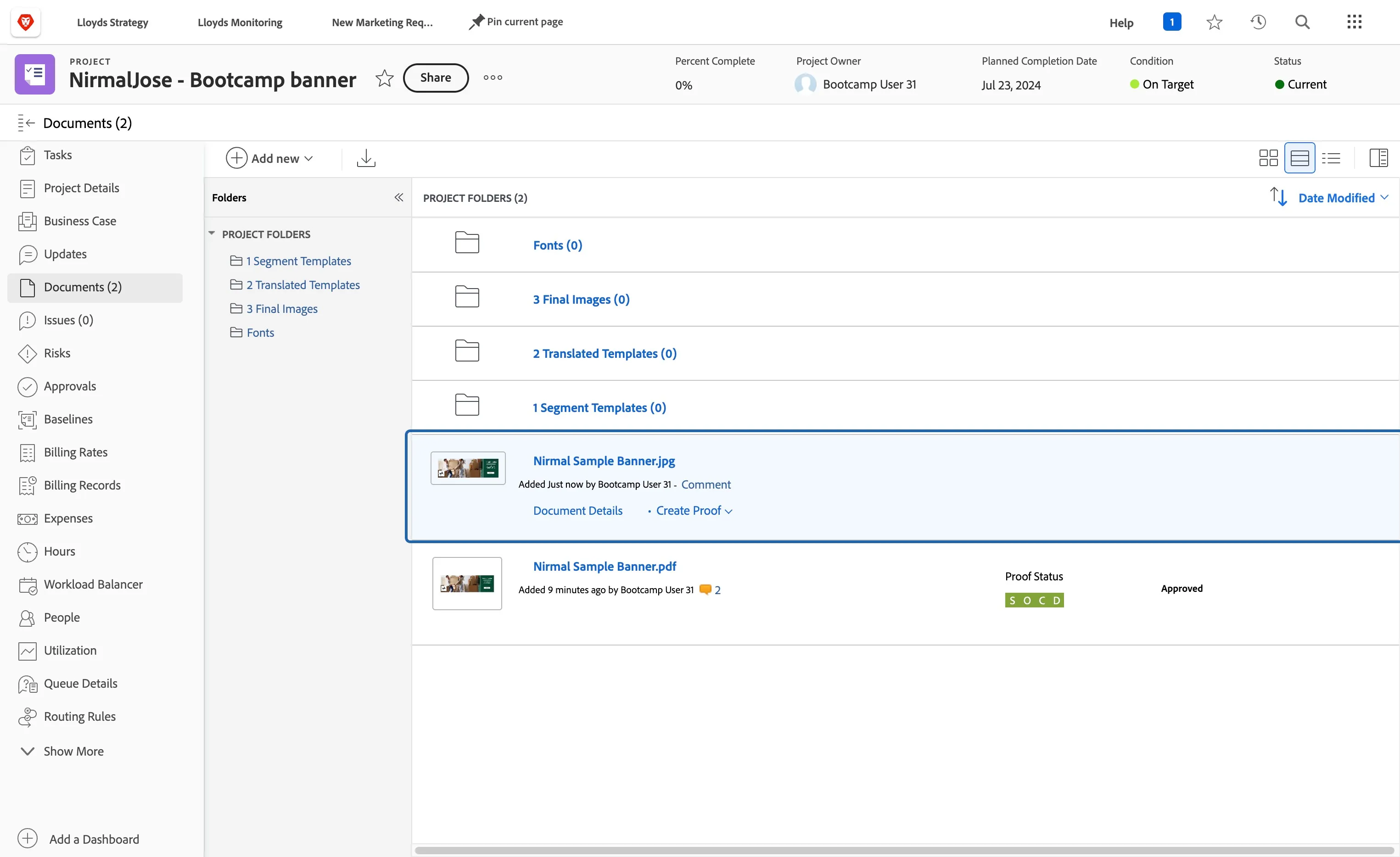Open Document Details link
Screen dimensions: 1400x857
coord(578,511)
